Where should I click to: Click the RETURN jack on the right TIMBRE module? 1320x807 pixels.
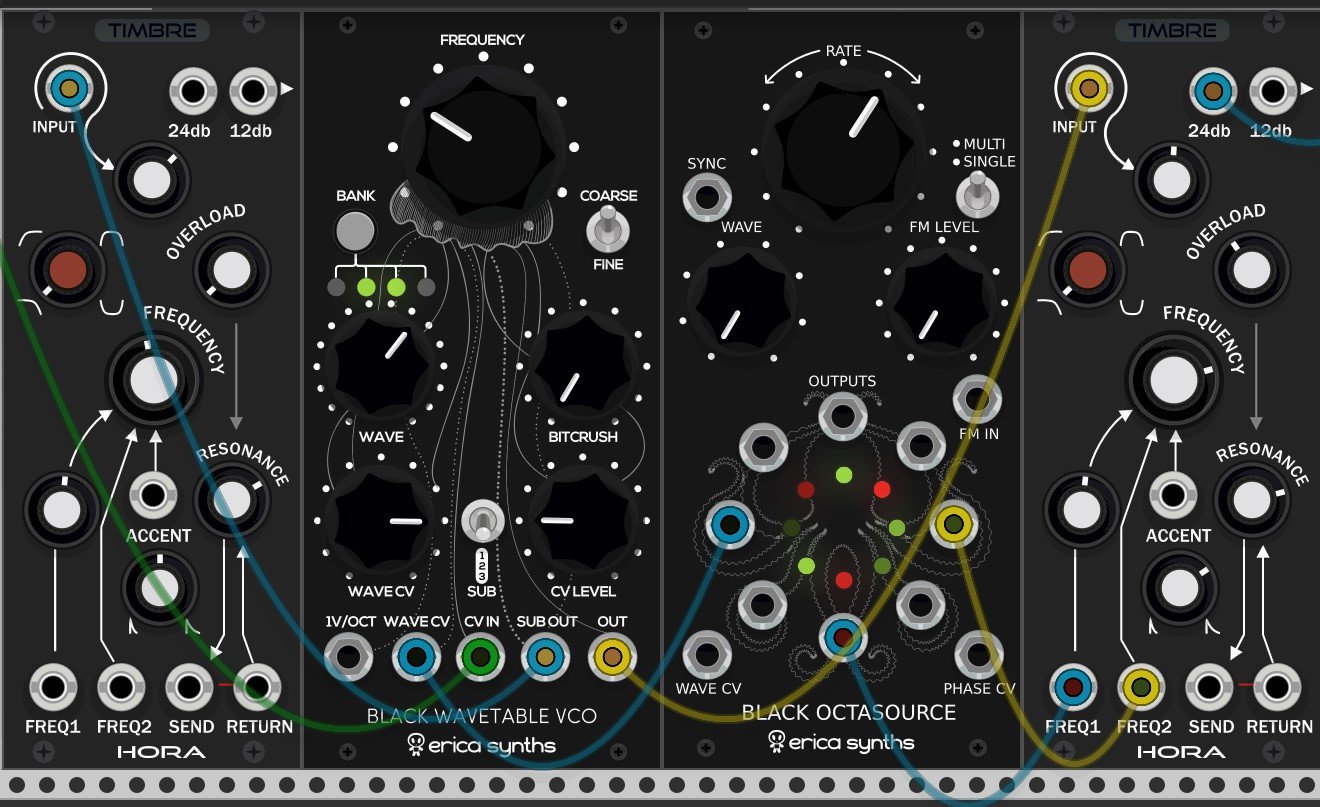[x=1277, y=688]
